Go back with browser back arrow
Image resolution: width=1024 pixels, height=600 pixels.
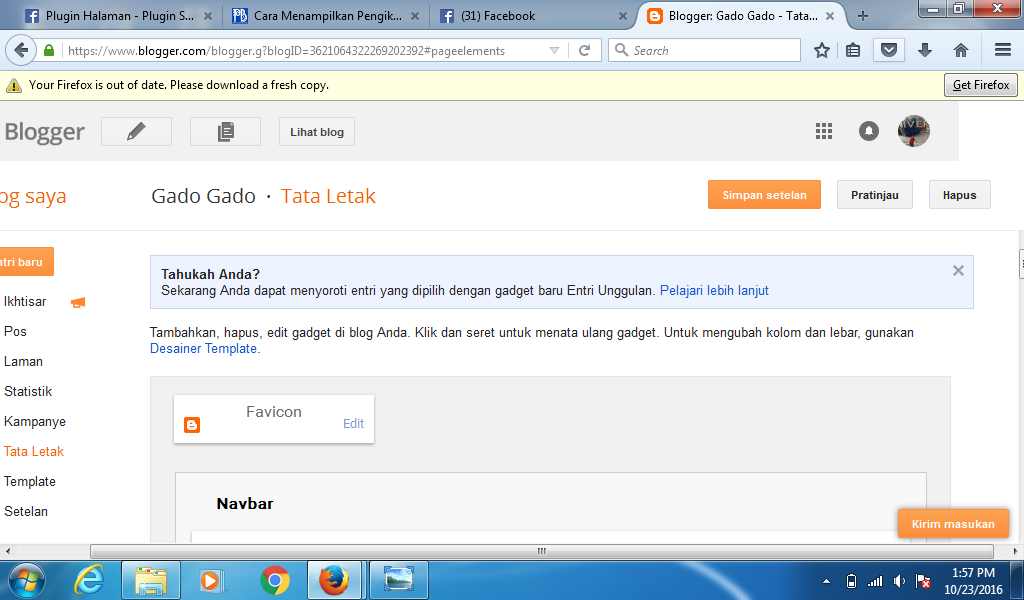click(21, 50)
